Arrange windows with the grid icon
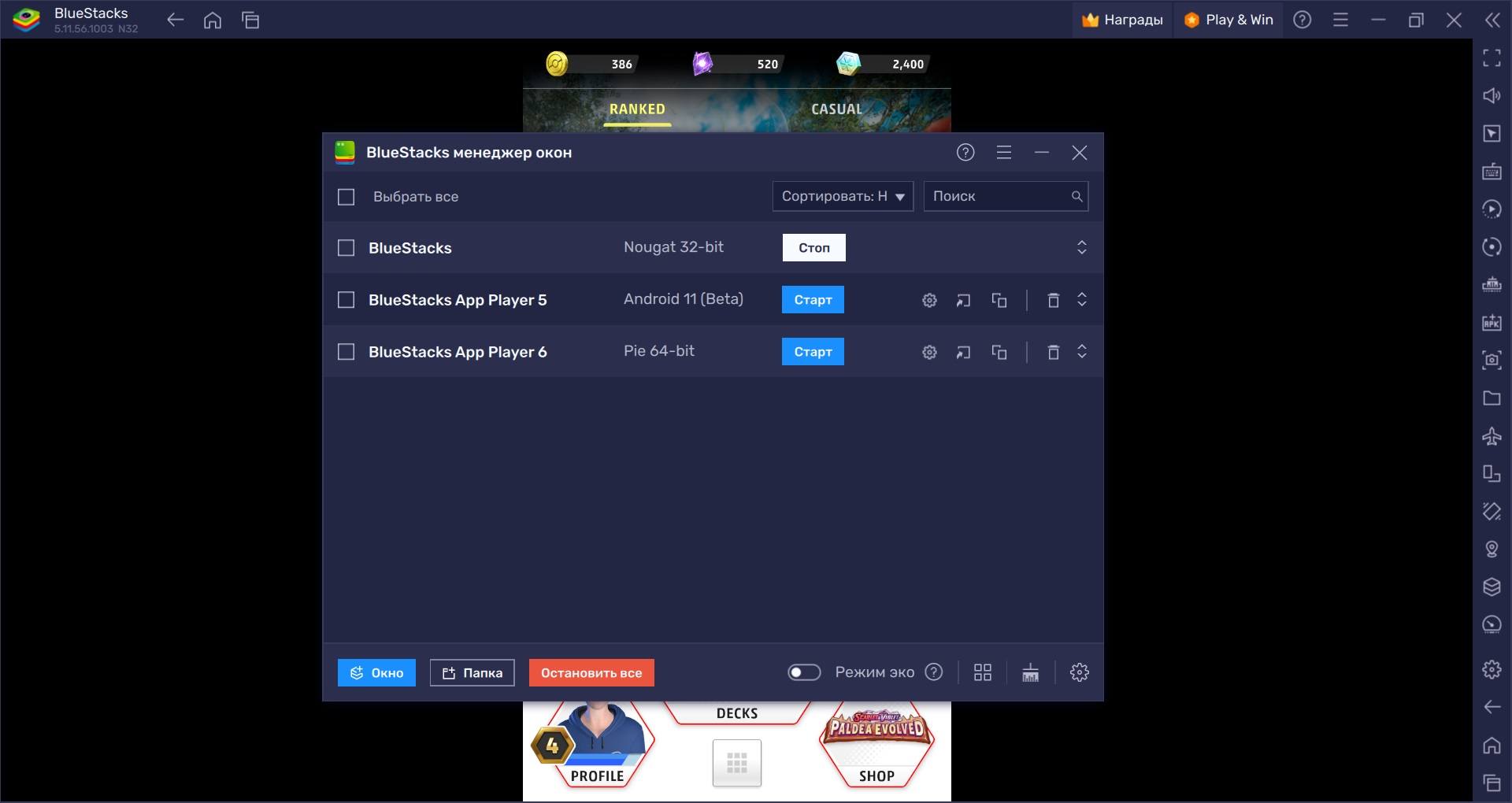The image size is (1512, 803). 982,672
